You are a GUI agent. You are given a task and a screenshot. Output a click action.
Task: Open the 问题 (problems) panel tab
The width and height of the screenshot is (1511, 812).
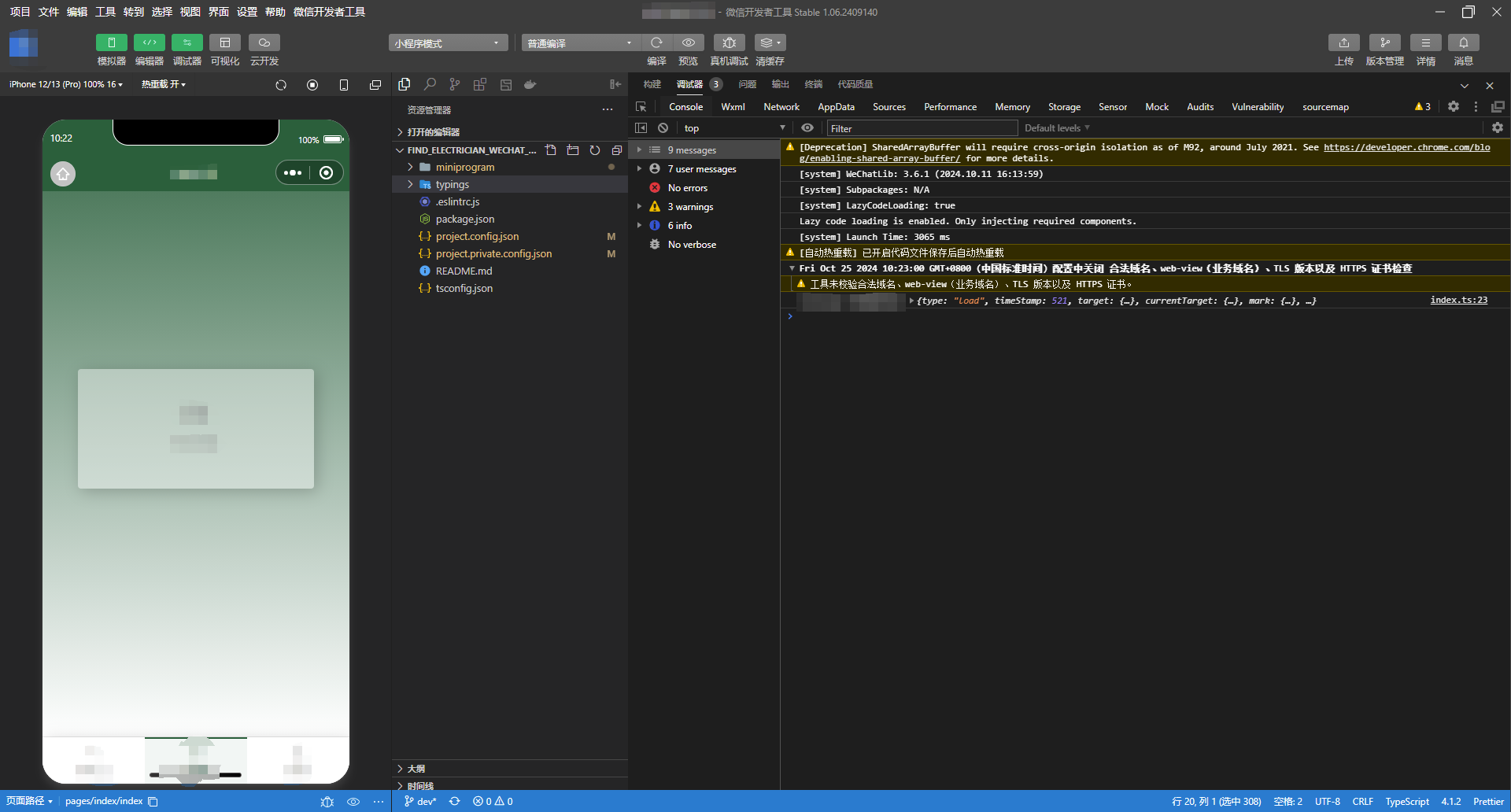[748, 84]
